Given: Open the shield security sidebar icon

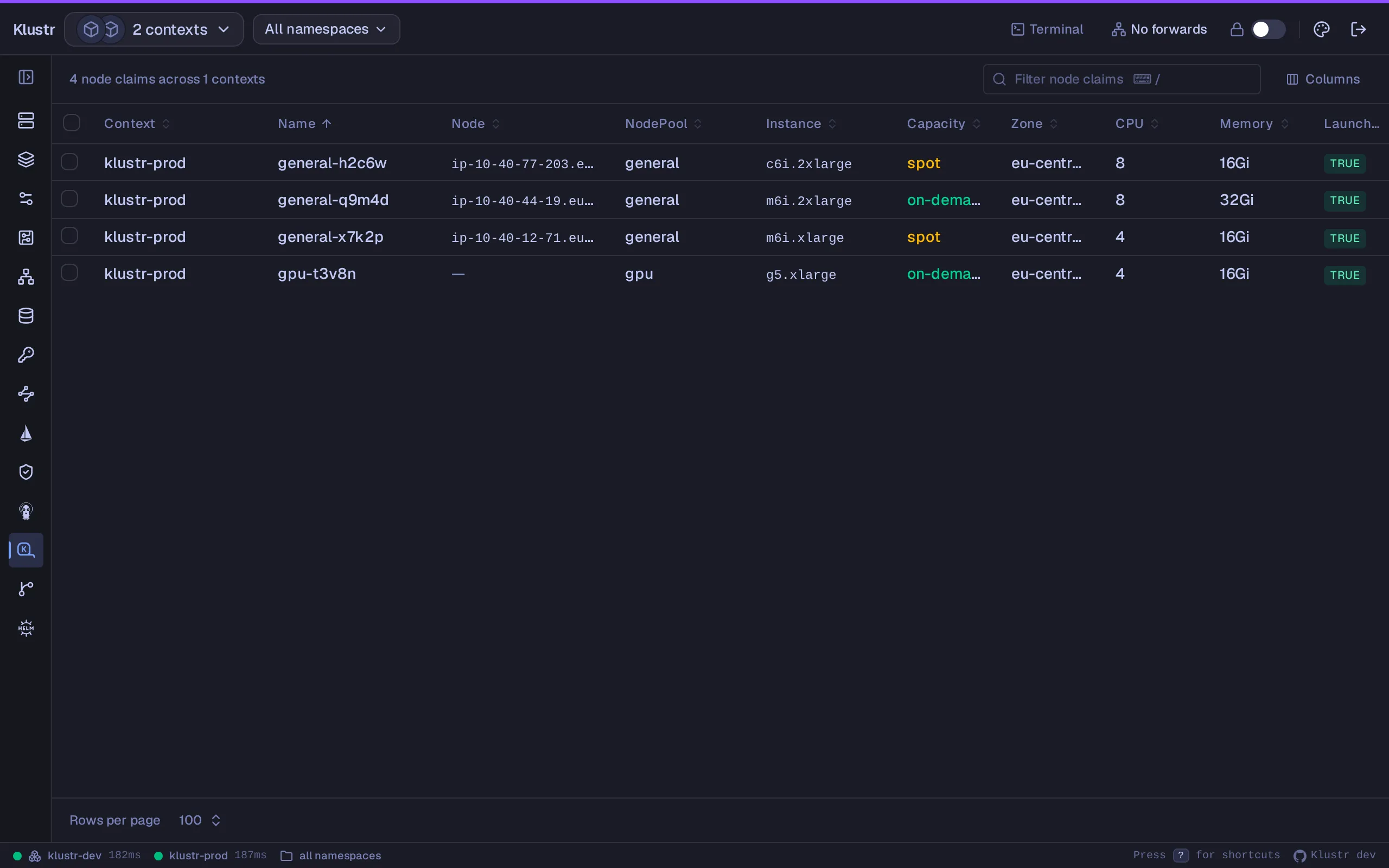Looking at the screenshot, I should (x=26, y=472).
